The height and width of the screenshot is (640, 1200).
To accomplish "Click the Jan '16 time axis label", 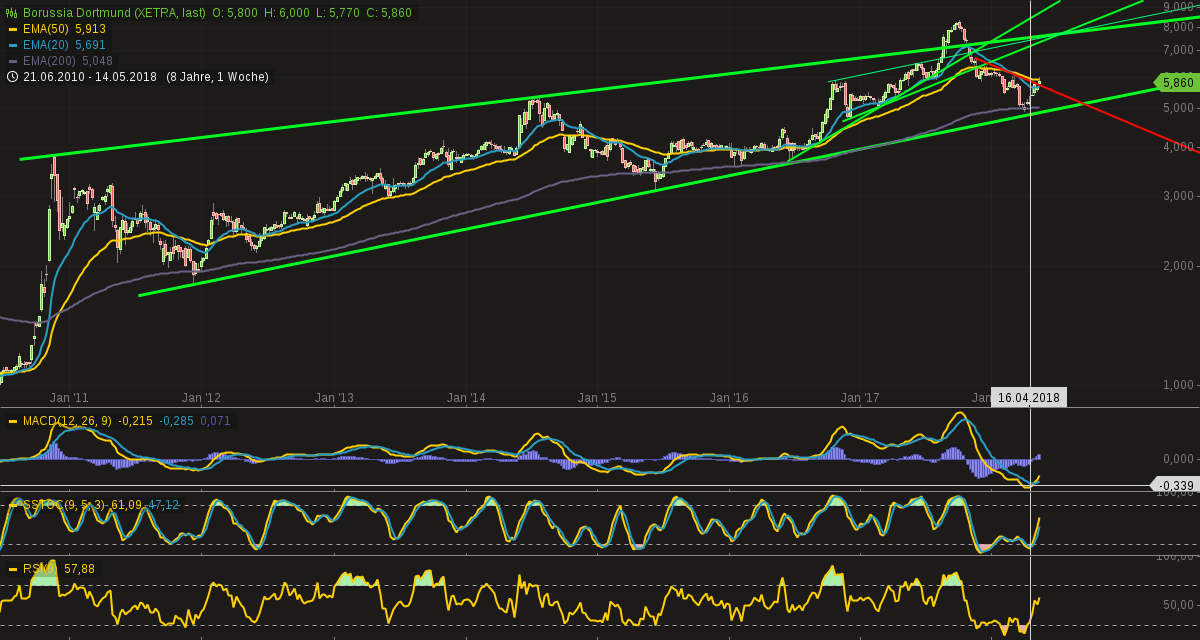I will 729,398.
